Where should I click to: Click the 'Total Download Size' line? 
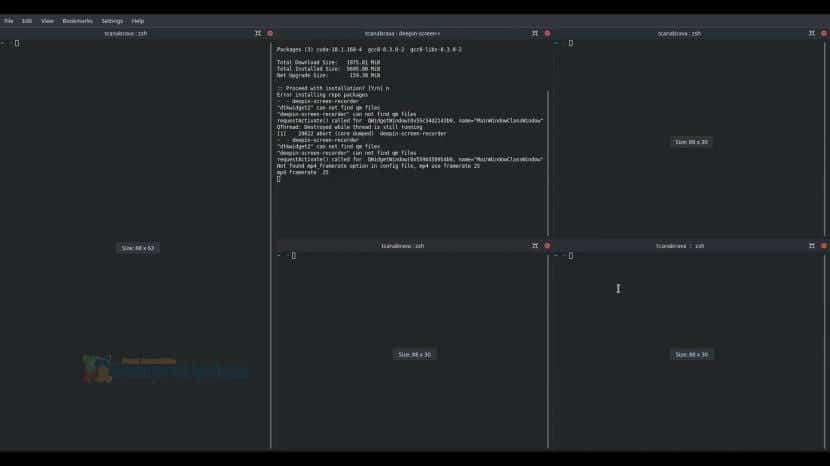(328, 62)
